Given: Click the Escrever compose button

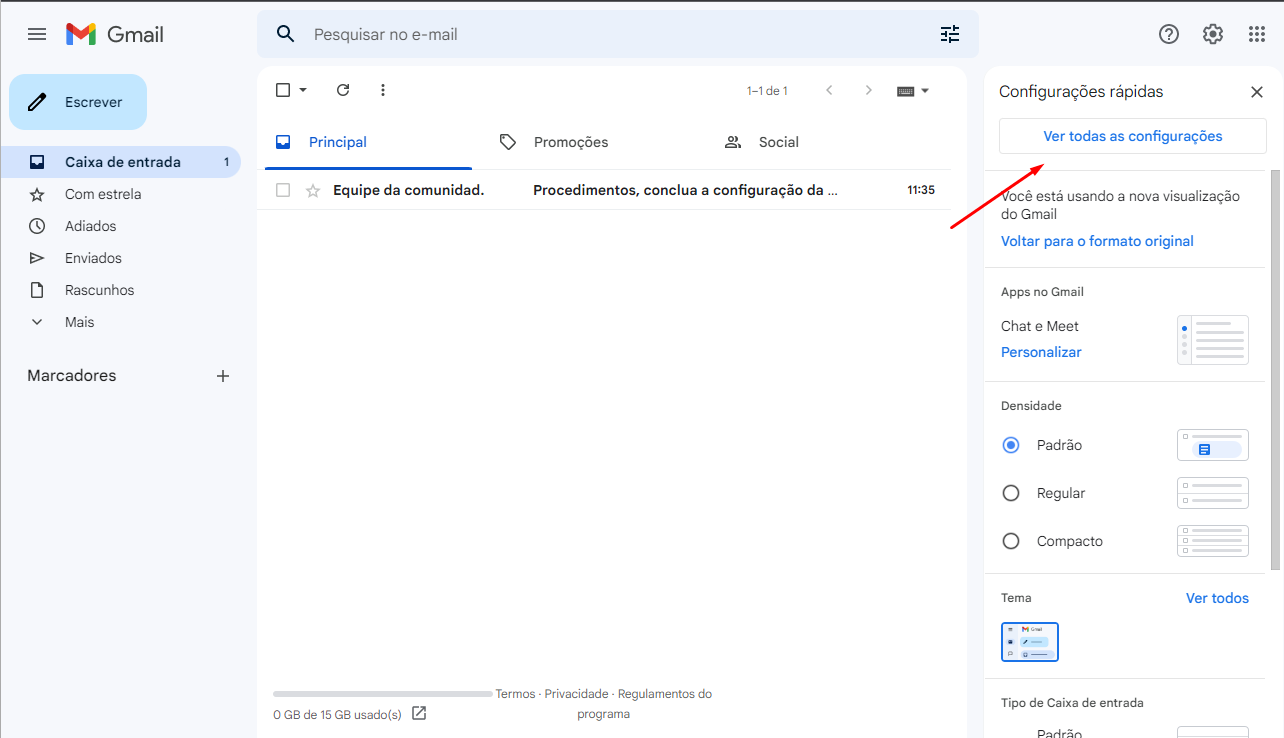Looking at the screenshot, I should coord(78,102).
